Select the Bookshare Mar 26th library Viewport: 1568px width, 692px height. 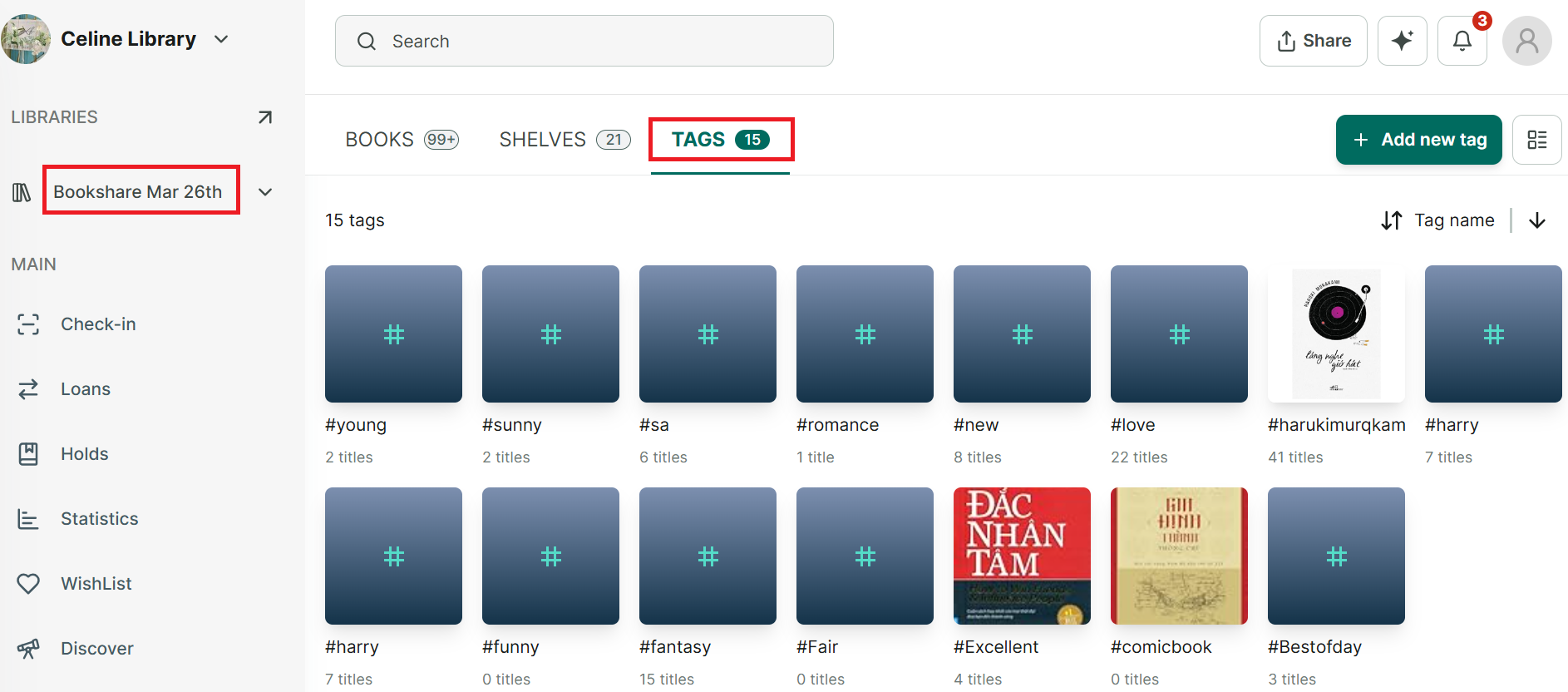(138, 192)
